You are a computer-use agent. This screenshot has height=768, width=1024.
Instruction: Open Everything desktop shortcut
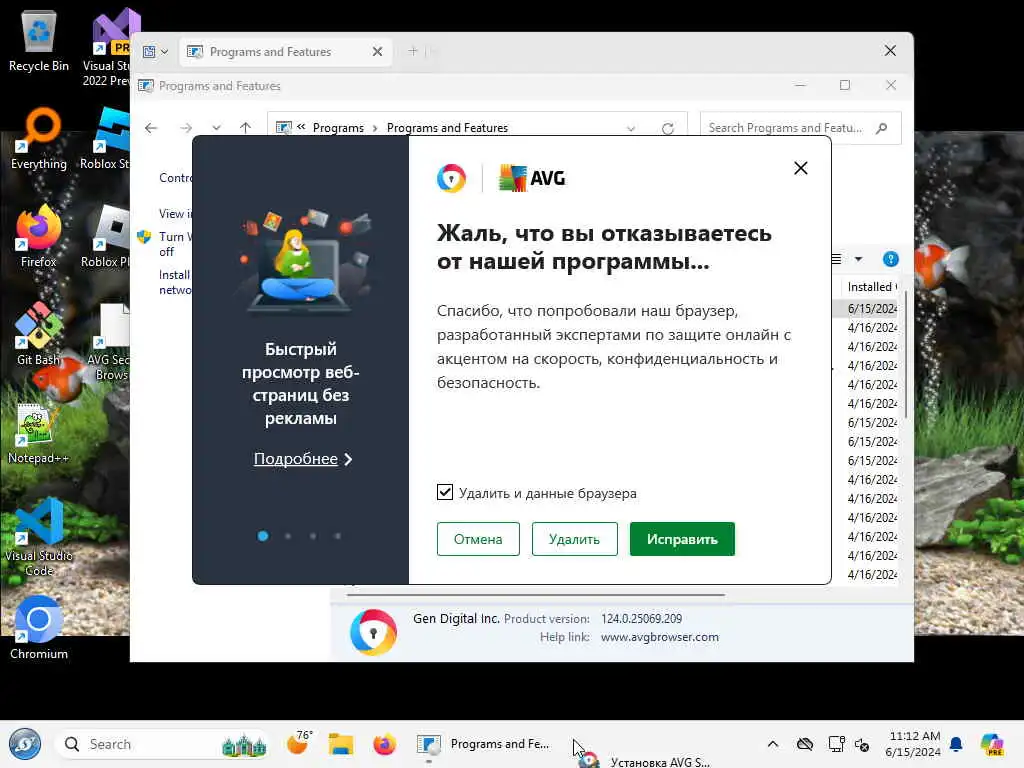pos(39,139)
